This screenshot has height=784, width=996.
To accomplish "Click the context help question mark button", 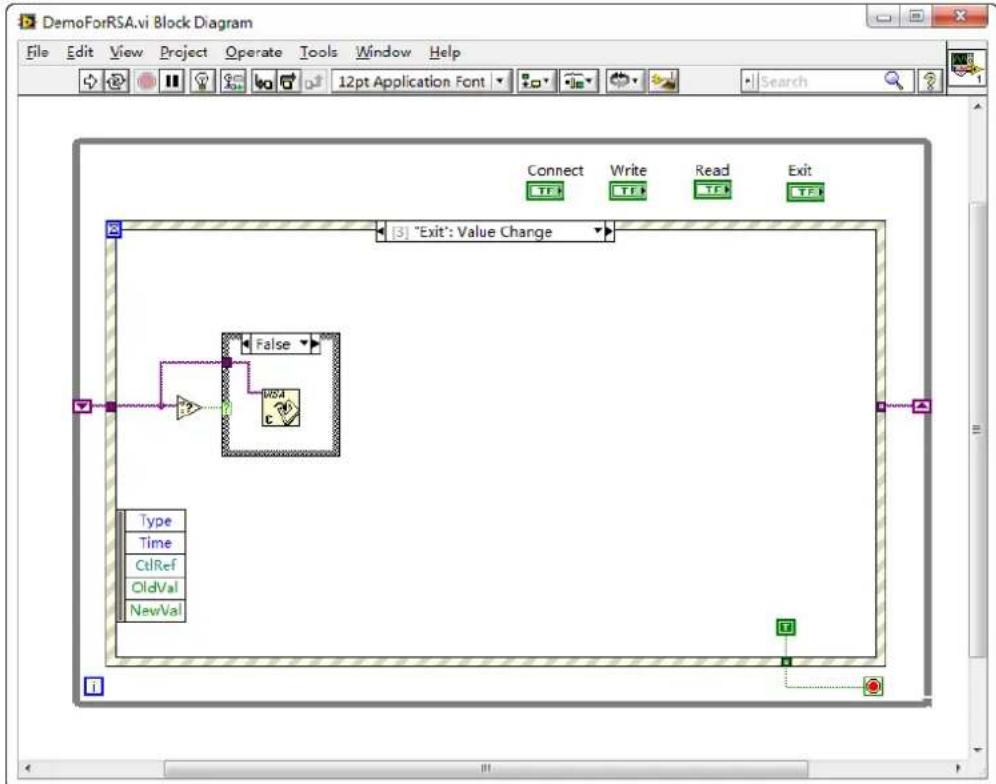I will coord(929,81).
